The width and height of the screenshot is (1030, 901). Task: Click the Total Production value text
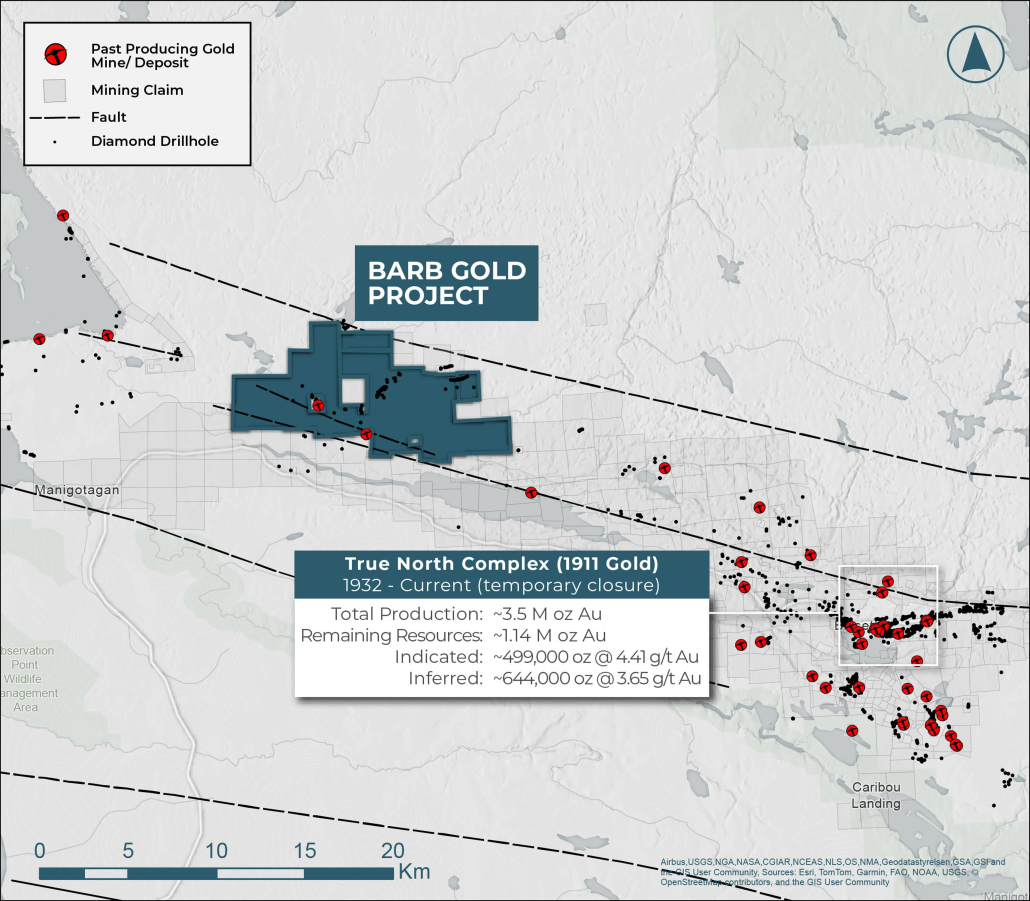point(548,613)
